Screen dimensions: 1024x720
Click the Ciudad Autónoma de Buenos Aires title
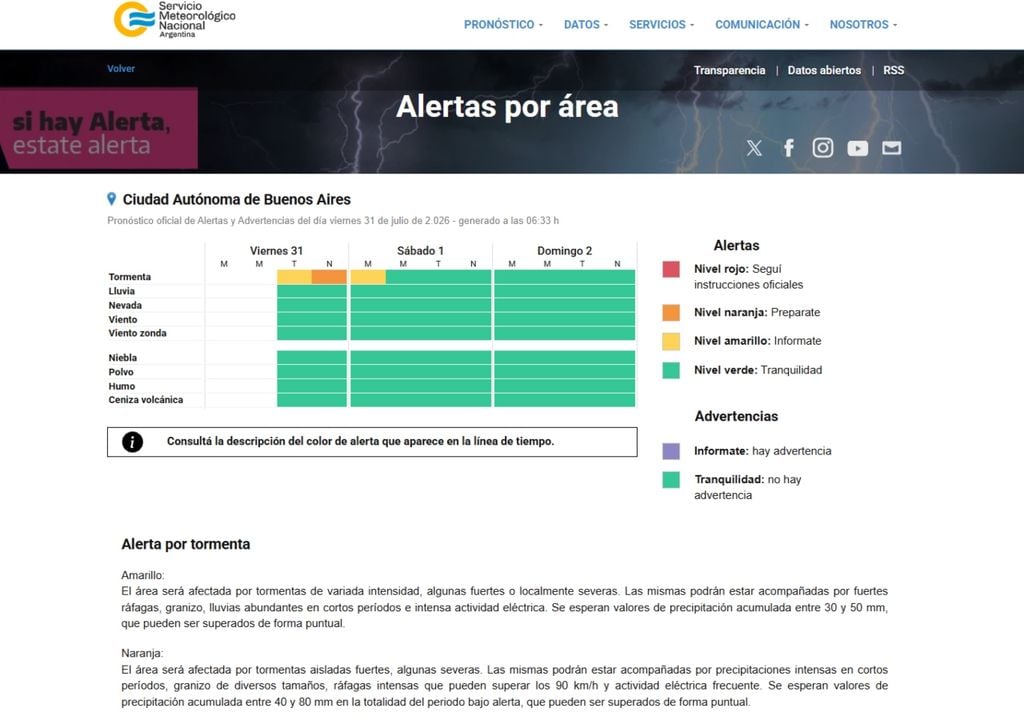[x=236, y=199]
